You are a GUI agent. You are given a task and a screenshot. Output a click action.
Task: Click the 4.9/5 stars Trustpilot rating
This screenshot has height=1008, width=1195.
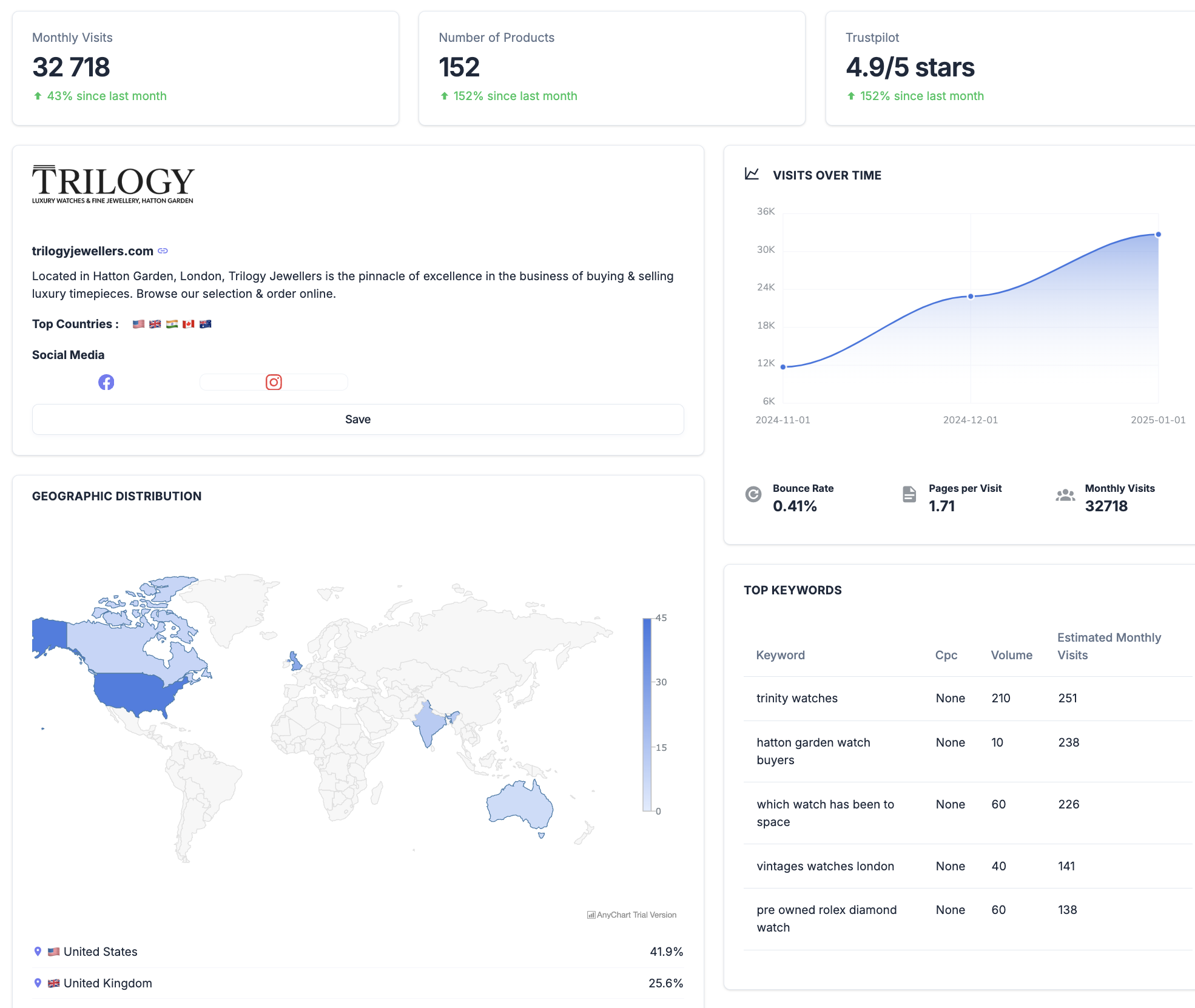(x=910, y=67)
